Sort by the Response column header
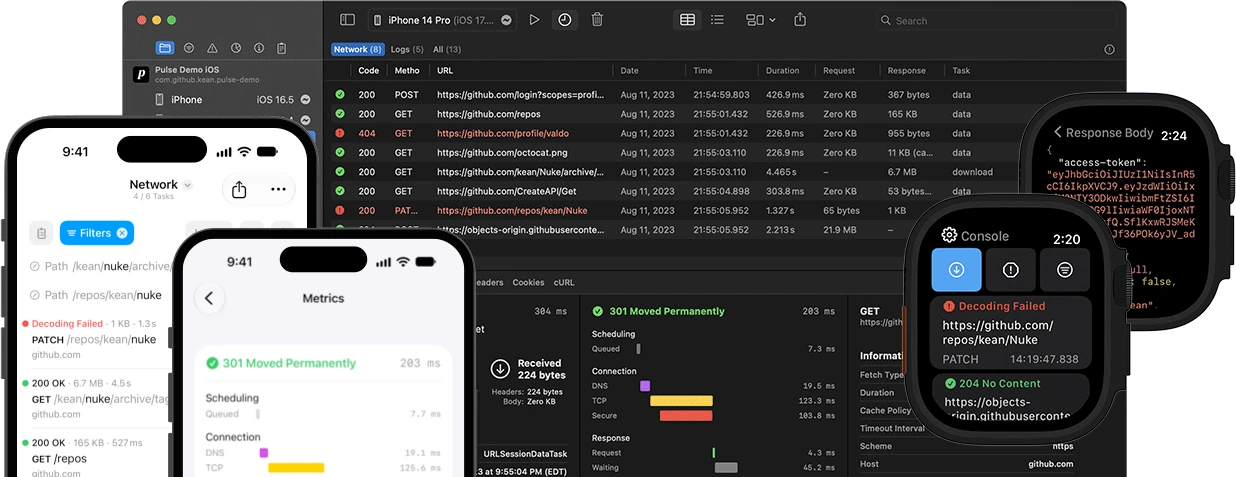Viewport: 1236px width, 477px height. point(907,71)
